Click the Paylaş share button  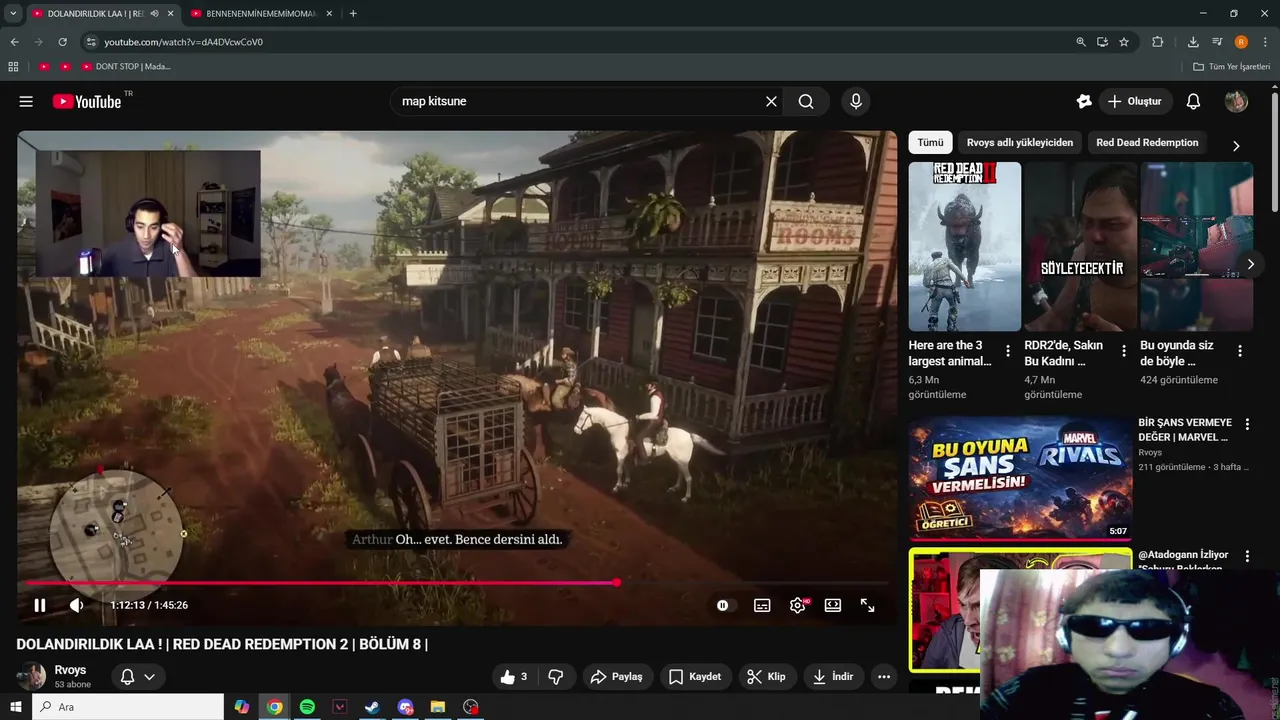[616, 677]
